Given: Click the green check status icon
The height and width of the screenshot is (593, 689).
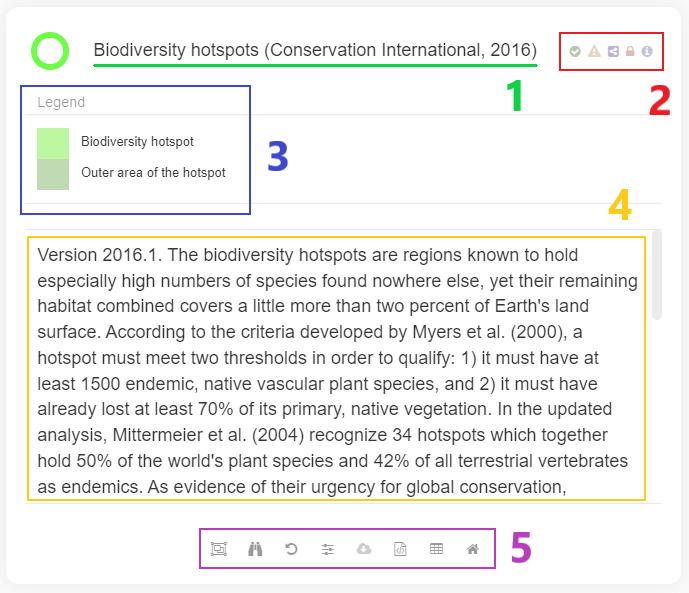Looking at the screenshot, I should (575, 51).
